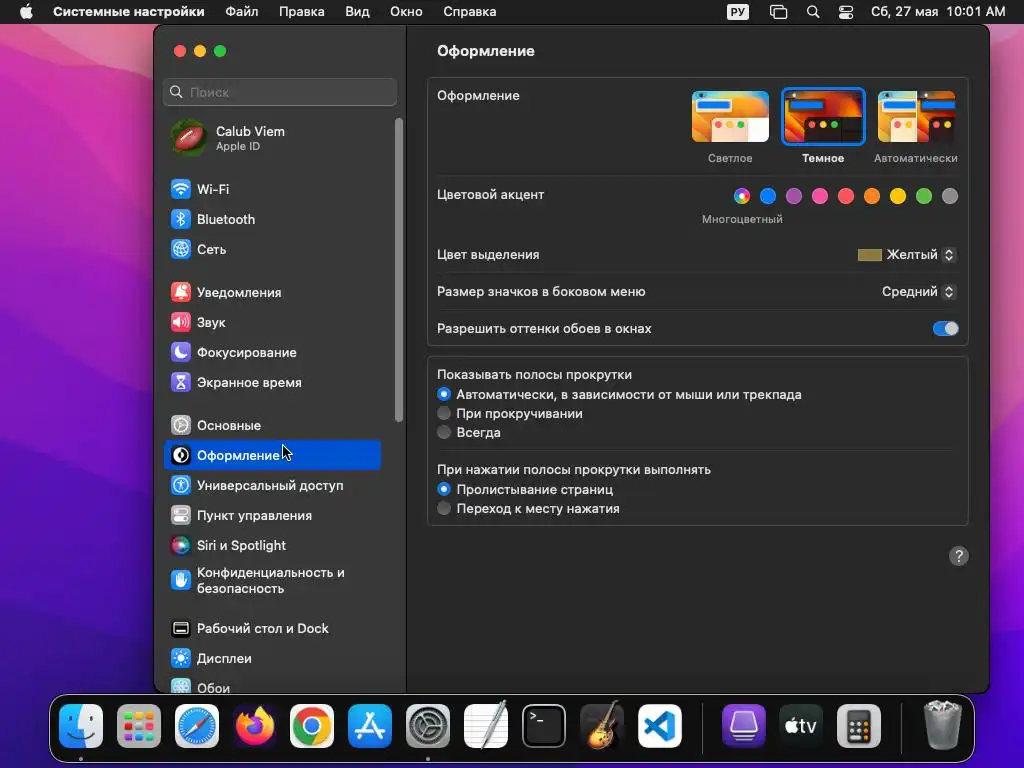Open the Справка menu
This screenshot has width=1024, height=768.
click(470, 12)
